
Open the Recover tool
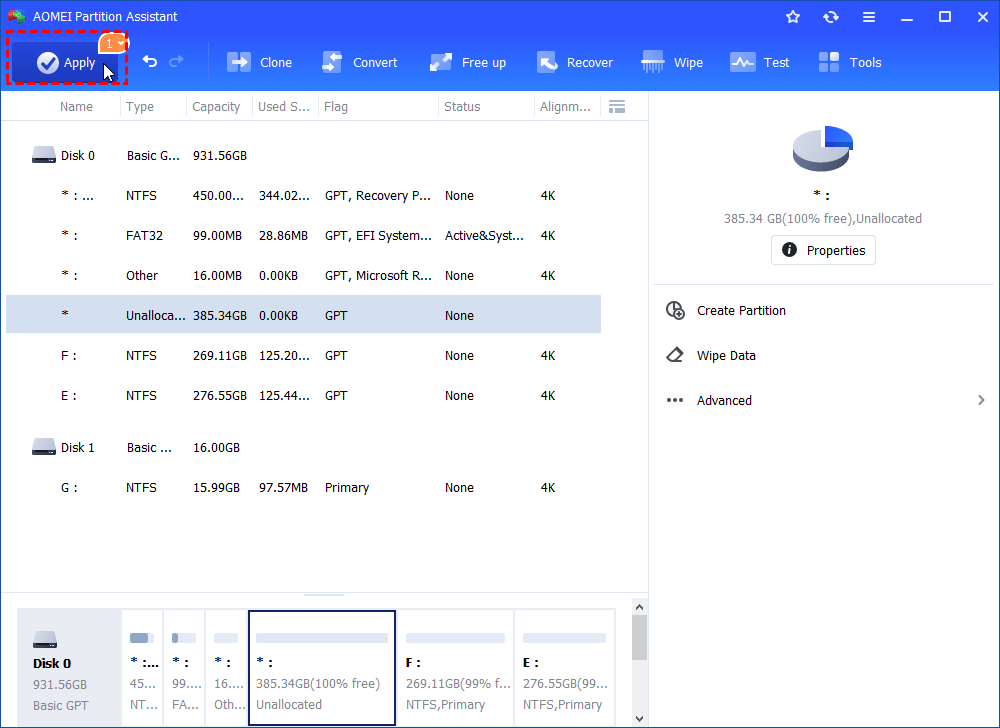(575, 62)
